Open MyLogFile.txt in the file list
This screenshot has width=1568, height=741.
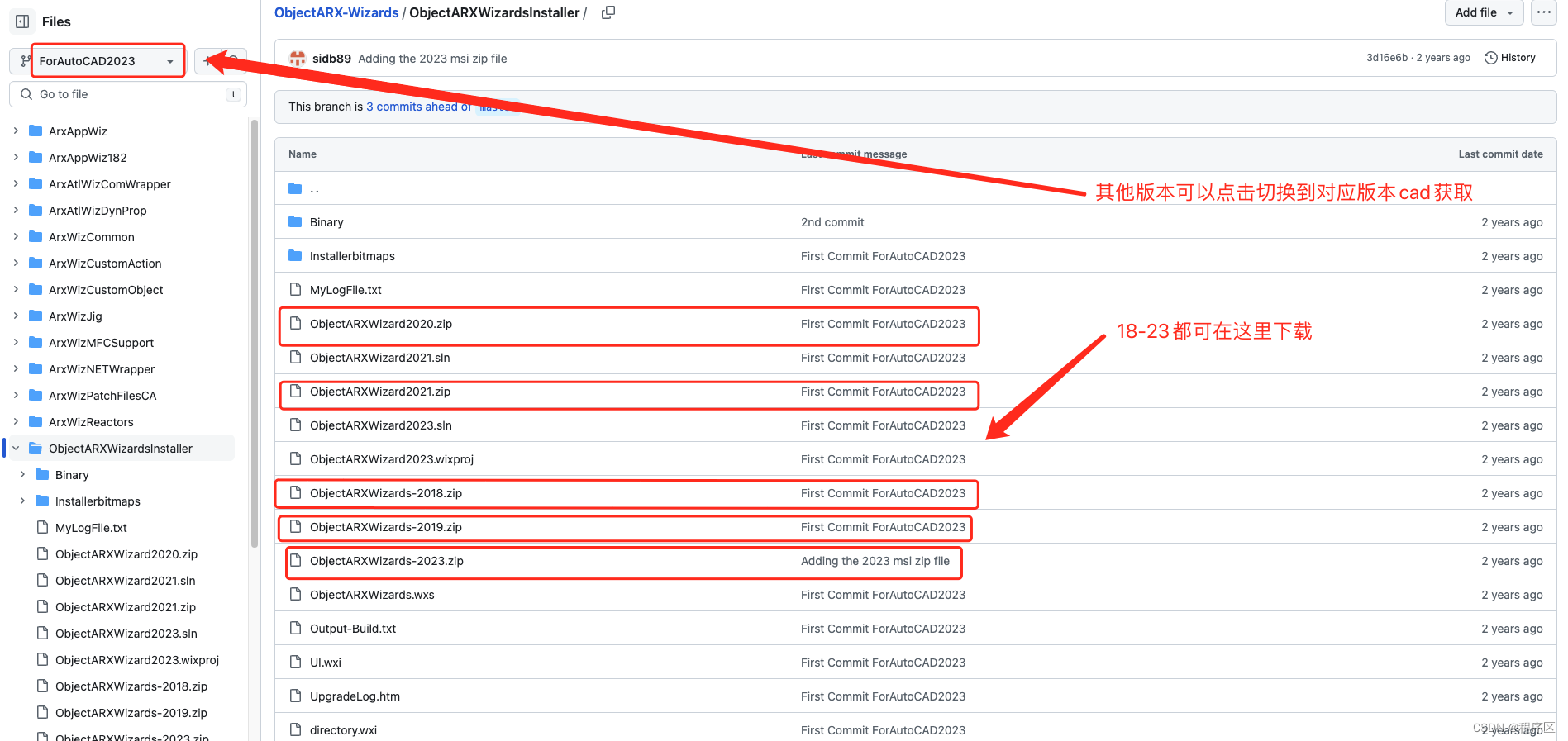(346, 290)
